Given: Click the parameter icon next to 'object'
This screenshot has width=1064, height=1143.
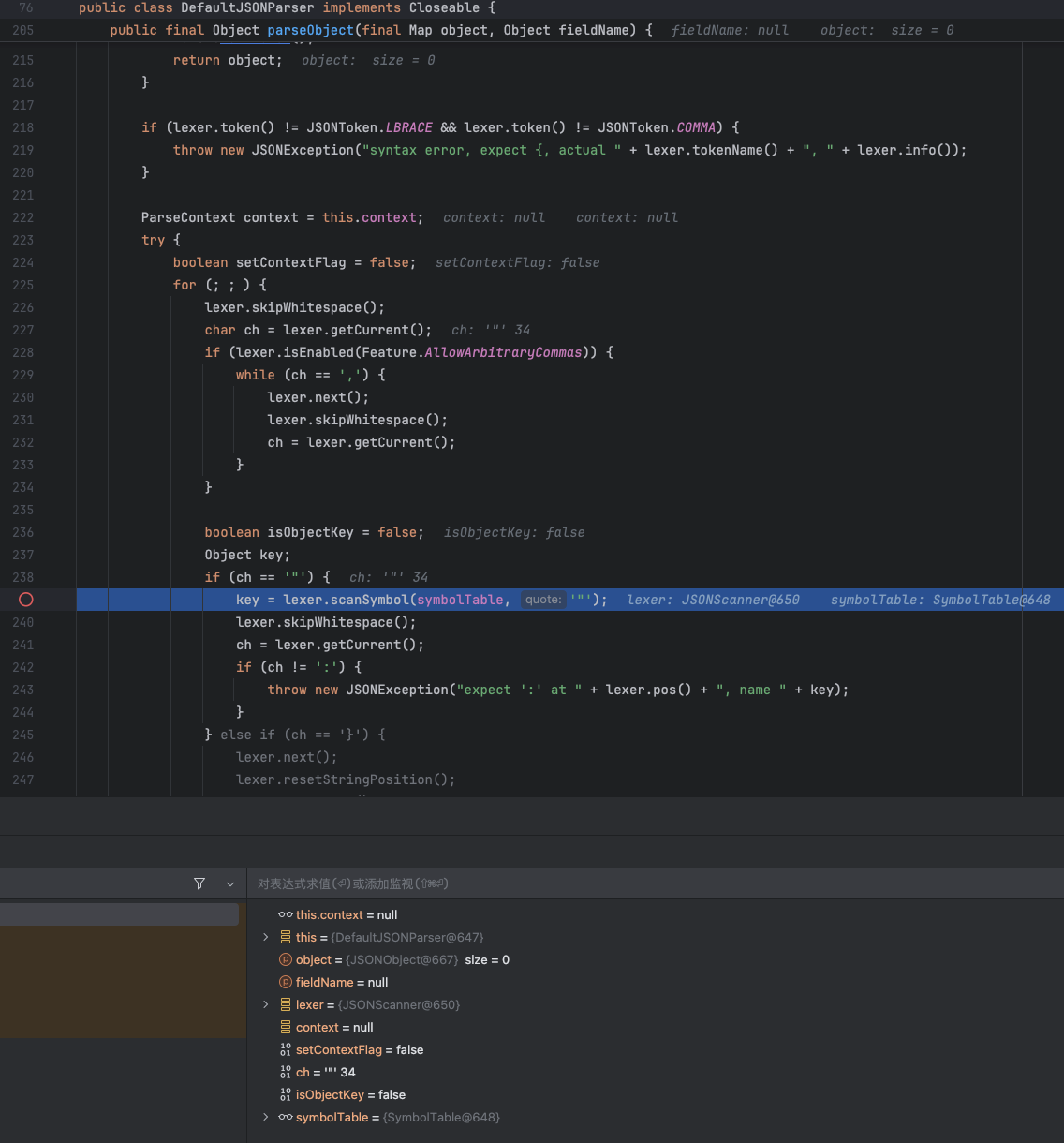Looking at the screenshot, I should pyautogui.click(x=286, y=959).
